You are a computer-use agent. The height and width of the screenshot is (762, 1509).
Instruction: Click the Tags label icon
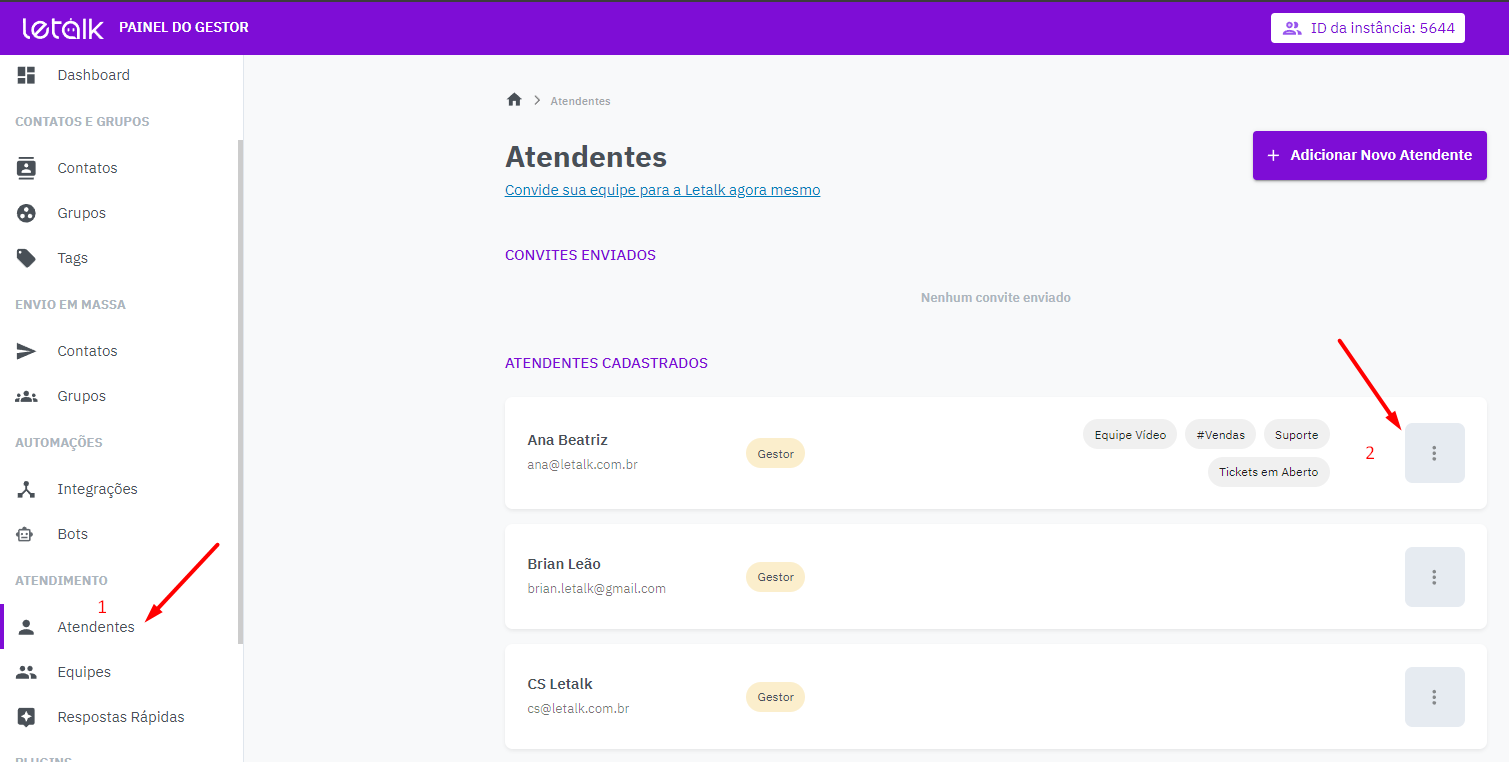[26, 258]
